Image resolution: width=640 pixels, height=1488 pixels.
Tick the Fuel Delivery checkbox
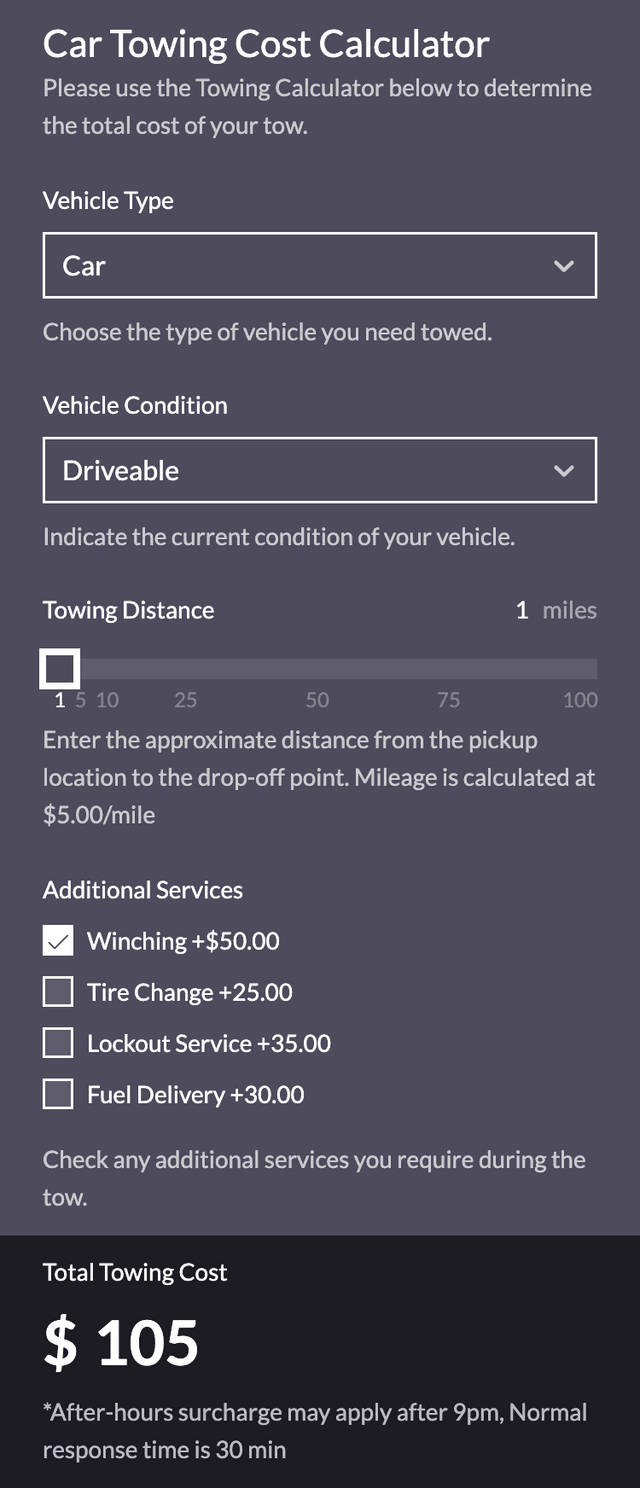pos(58,1095)
